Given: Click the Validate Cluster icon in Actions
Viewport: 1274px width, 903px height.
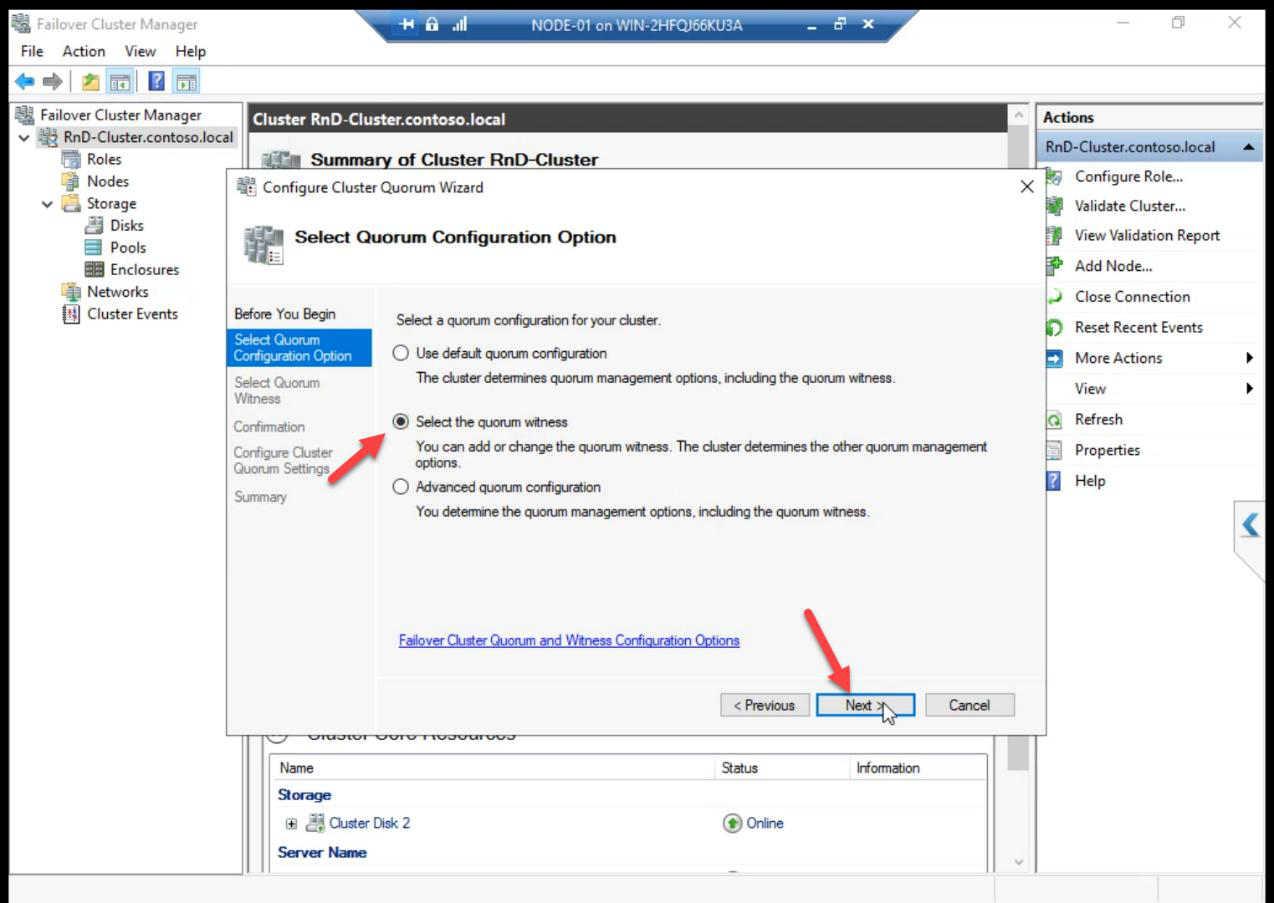Looking at the screenshot, I should point(1054,206).
